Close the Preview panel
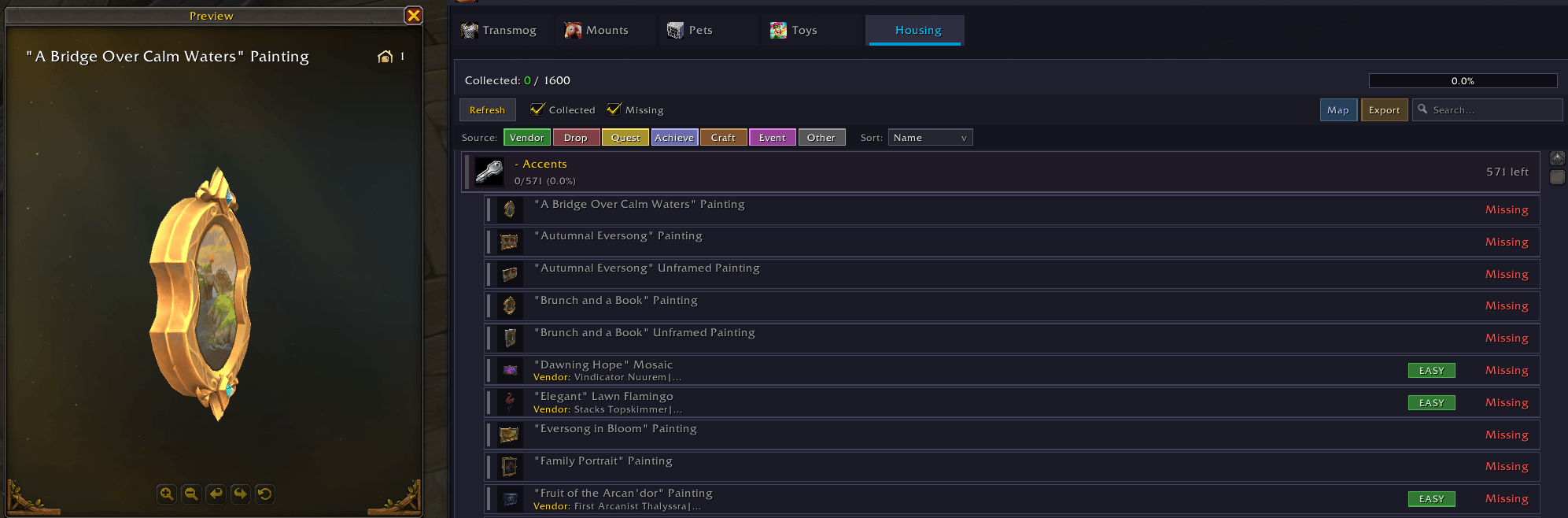The width and height of the screenshot is (1568, 518). (x=414, y=15)
